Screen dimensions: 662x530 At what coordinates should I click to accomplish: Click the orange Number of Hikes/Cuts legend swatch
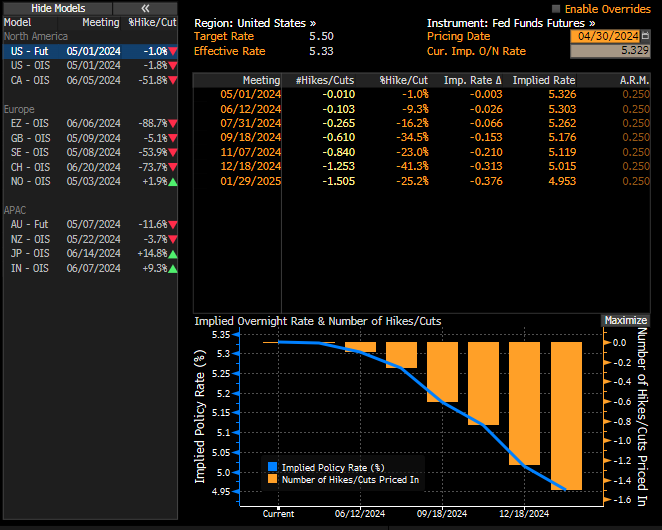[272, 479]
